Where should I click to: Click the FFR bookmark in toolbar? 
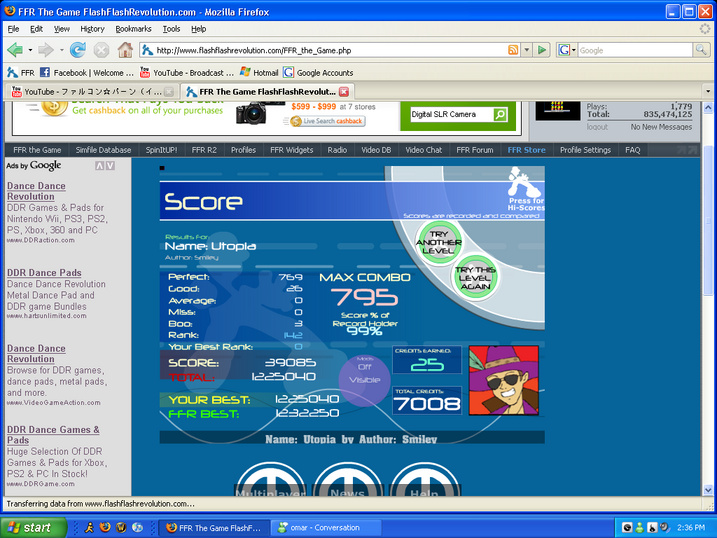coord(21,73)
